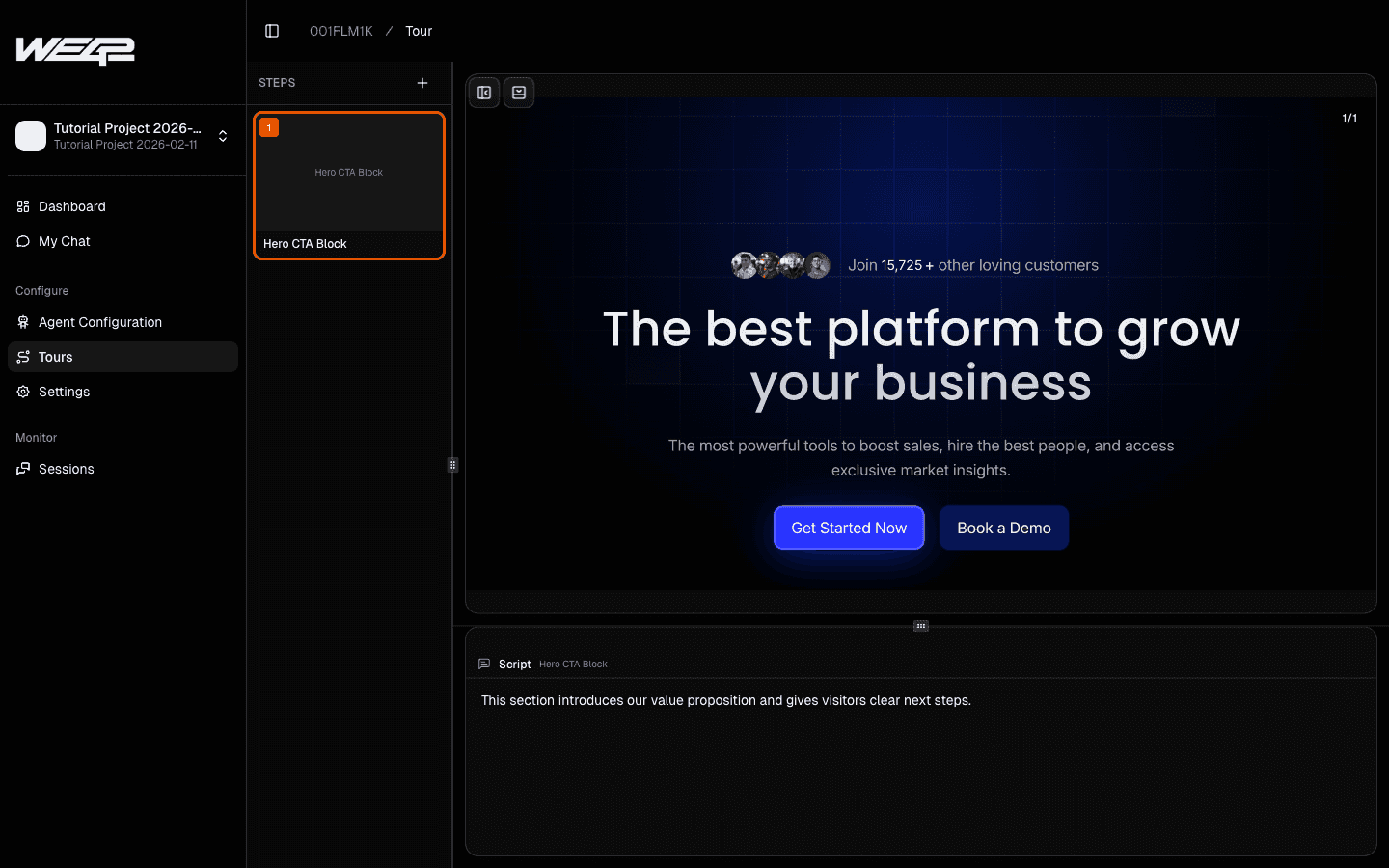Click the sidebar collapse icon in the top bar
Viewport: 1389px width, 868px height.
coord(271,30)
